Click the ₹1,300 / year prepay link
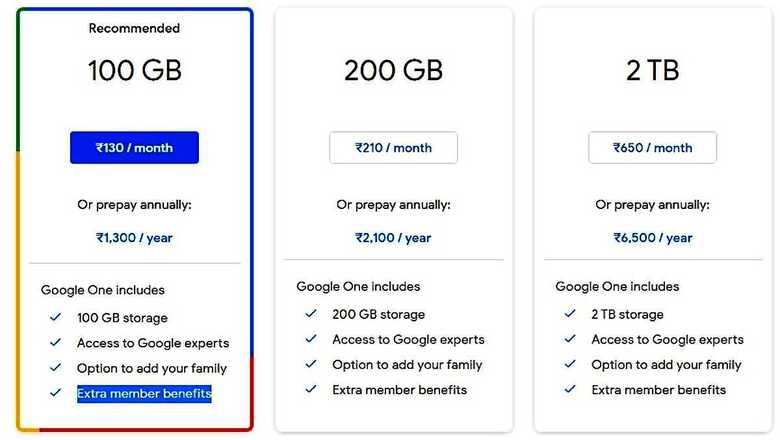This screenshot has width=780, height=440. tap(134, 238)
